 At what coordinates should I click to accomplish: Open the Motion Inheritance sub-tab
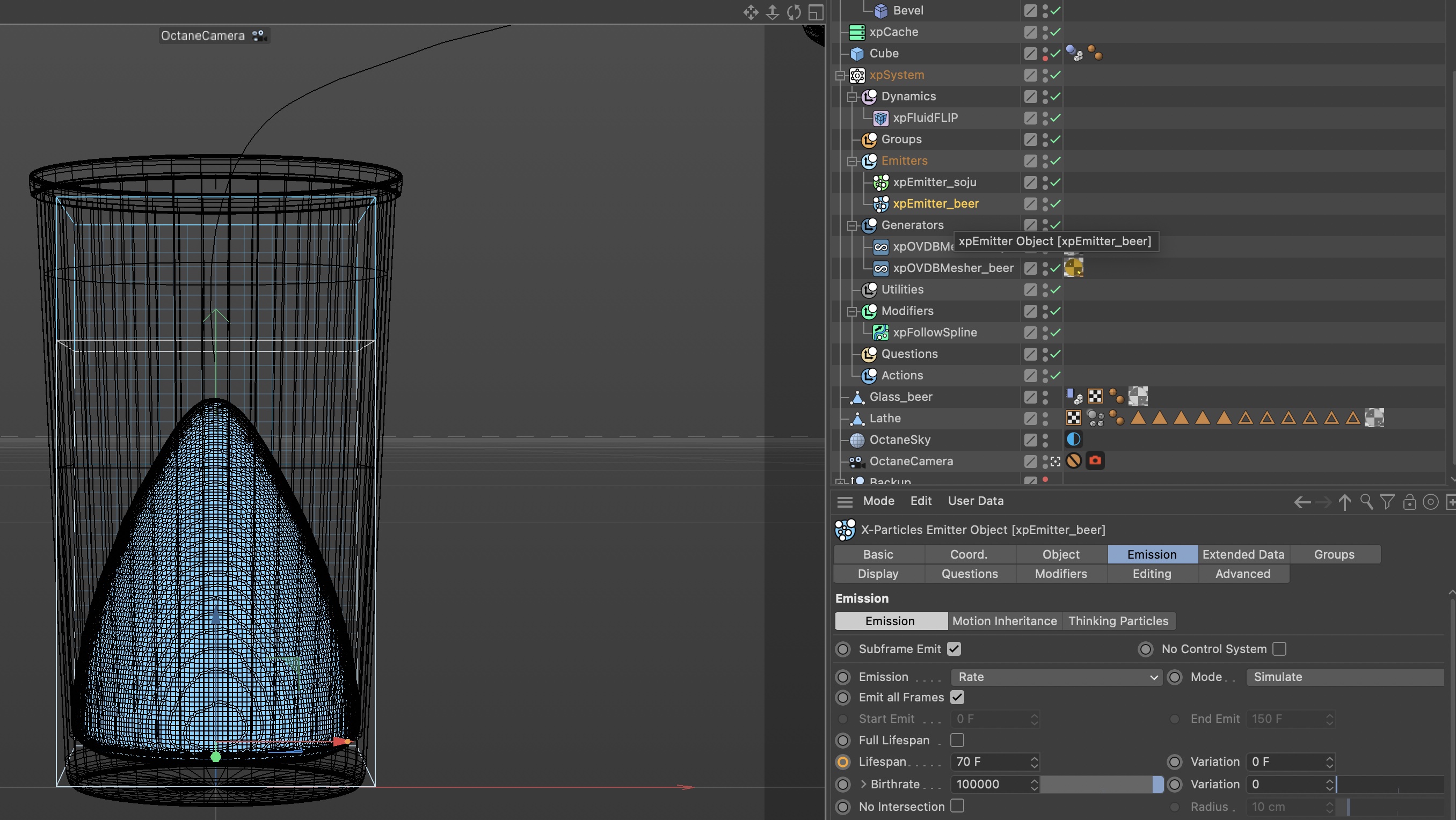point(1004,620)
